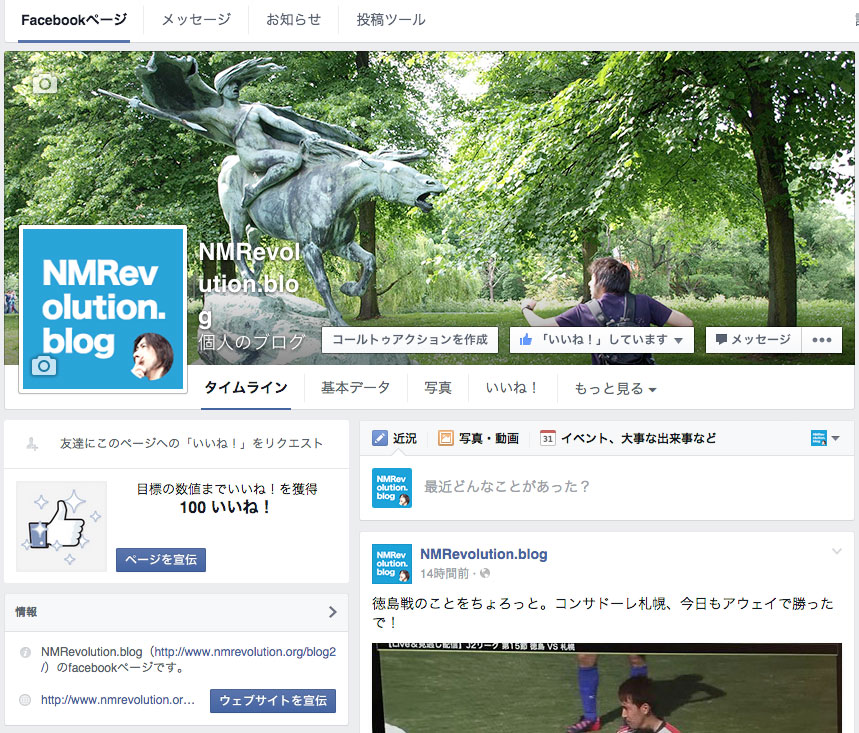The width and height of the screenshot is (859, 733).
Task: Click the thumbs-up likes goal illustration
Action: [x=61, y=526]
